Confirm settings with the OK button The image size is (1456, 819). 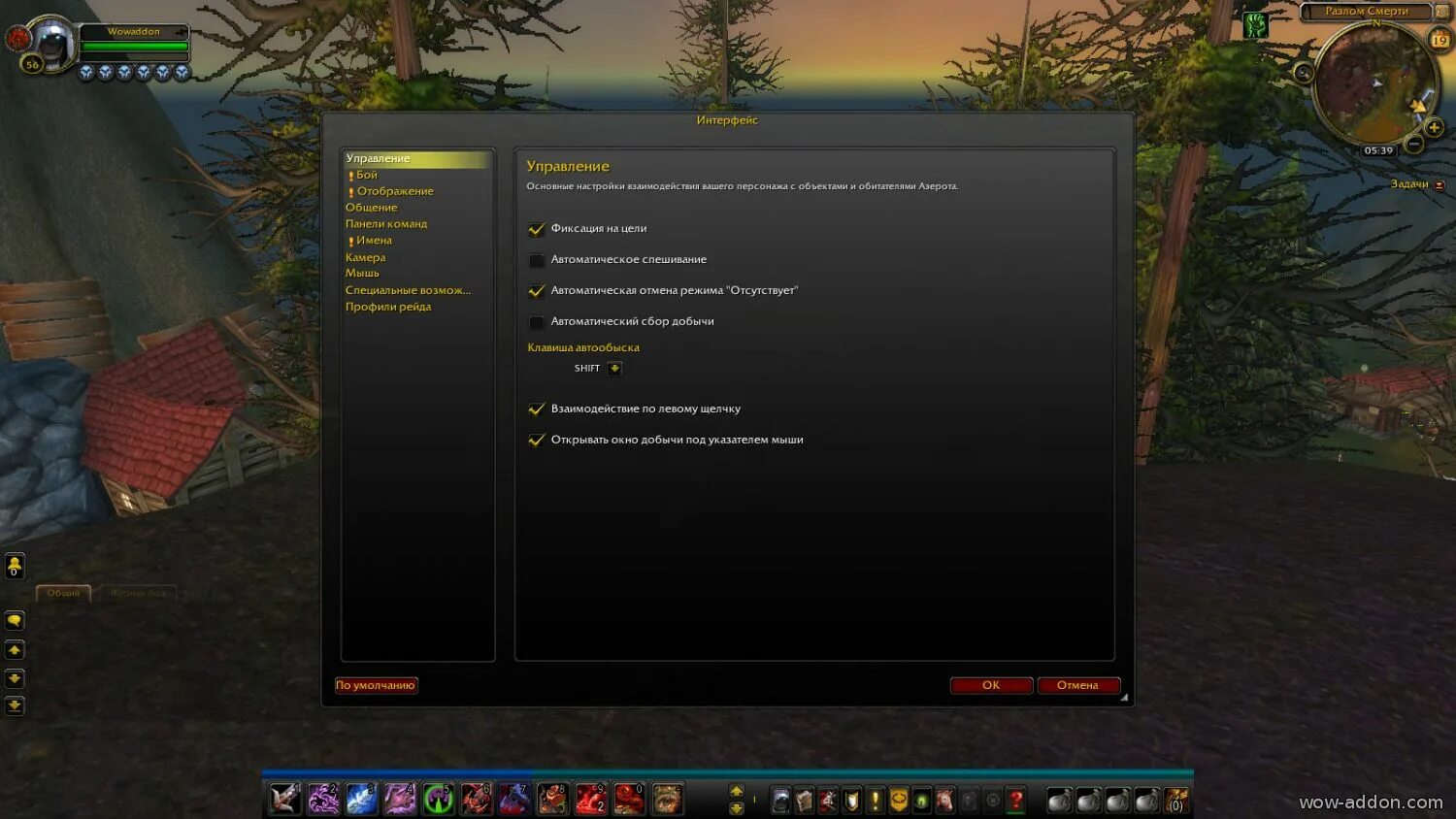point(991,685)
